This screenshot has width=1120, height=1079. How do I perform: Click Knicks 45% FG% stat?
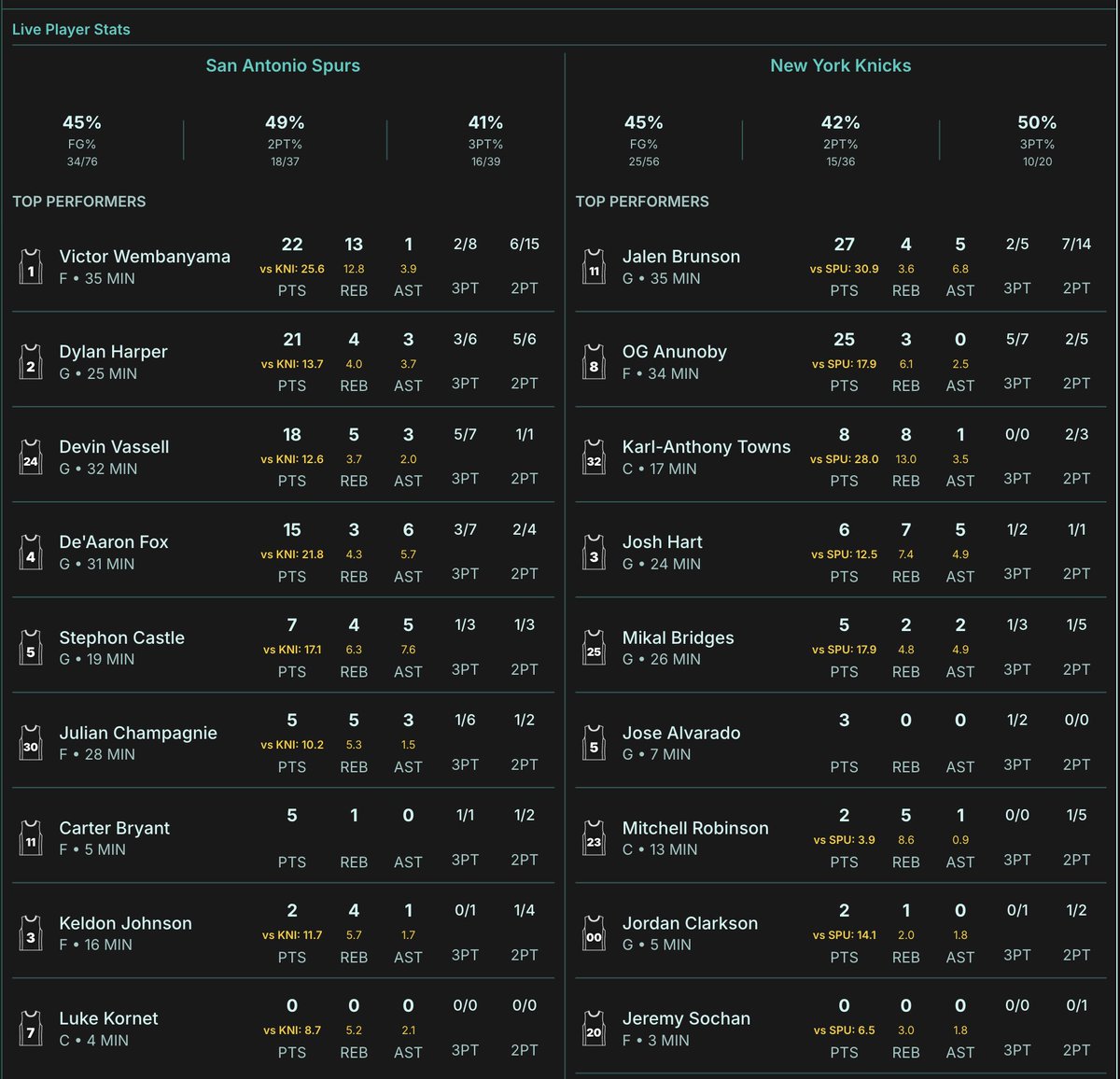(x=644, y=141)
